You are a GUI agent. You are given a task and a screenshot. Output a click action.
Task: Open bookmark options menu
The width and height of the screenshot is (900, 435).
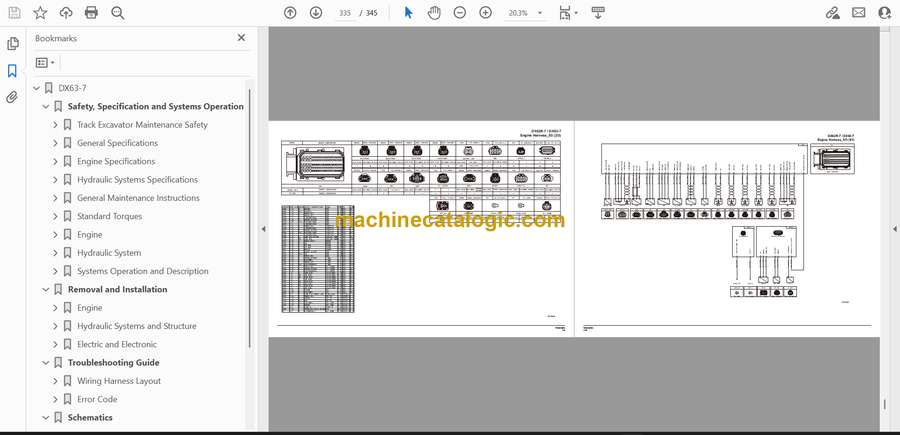pos(45,63)
